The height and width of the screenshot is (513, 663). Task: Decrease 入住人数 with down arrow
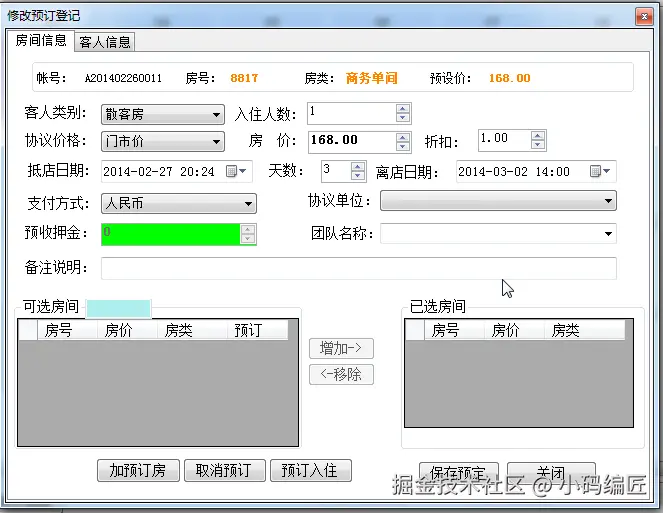[x=403, y=118]
